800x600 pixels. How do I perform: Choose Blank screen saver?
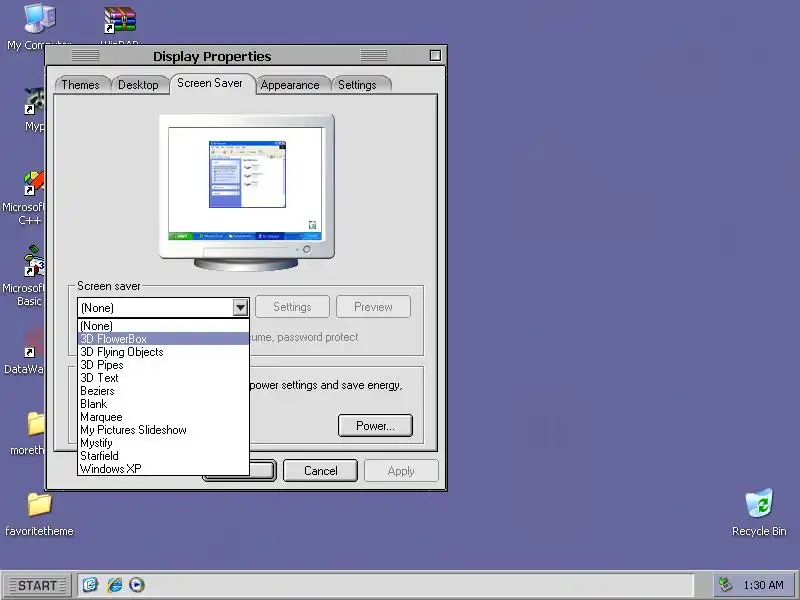[x=163, y=404]
